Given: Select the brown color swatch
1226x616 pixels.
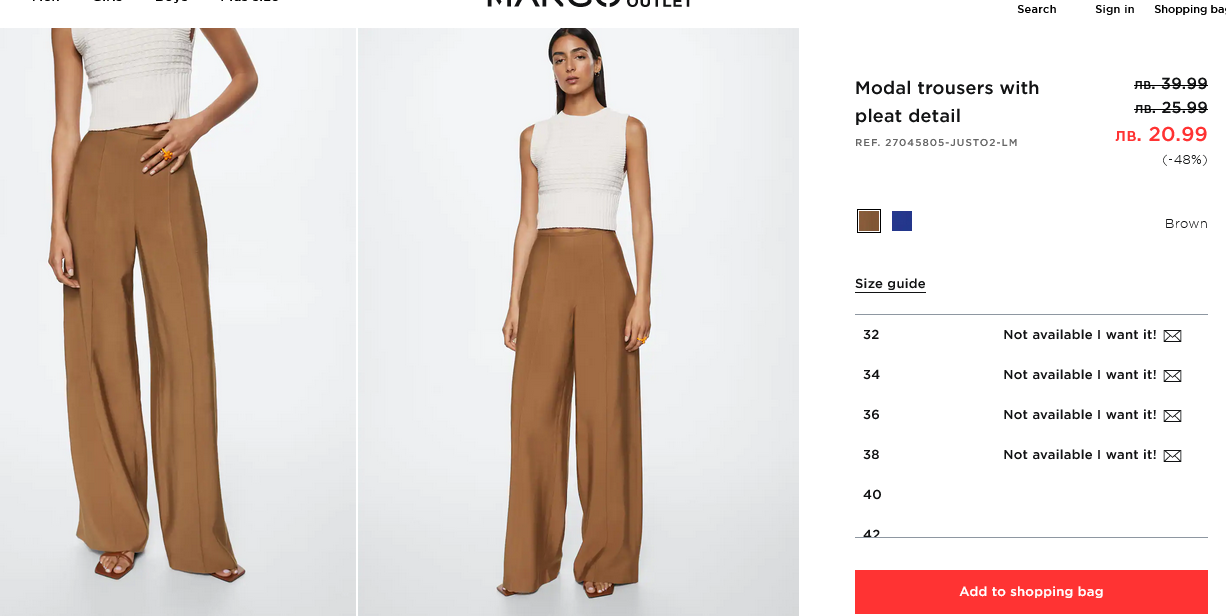Looking at the screenshot, I should coord(869,221).
